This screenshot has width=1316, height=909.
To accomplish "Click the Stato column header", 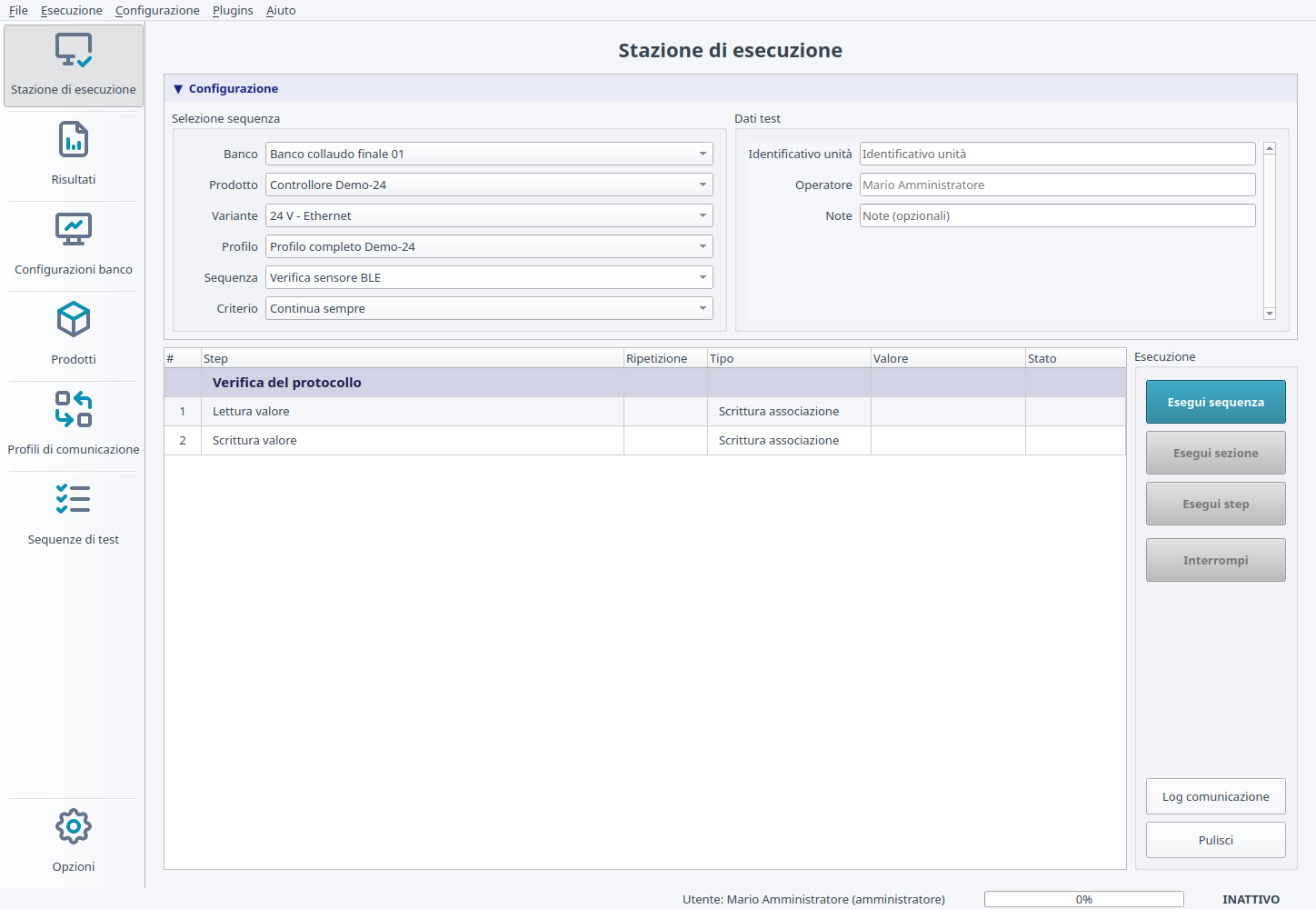I will pos(1075,358).
